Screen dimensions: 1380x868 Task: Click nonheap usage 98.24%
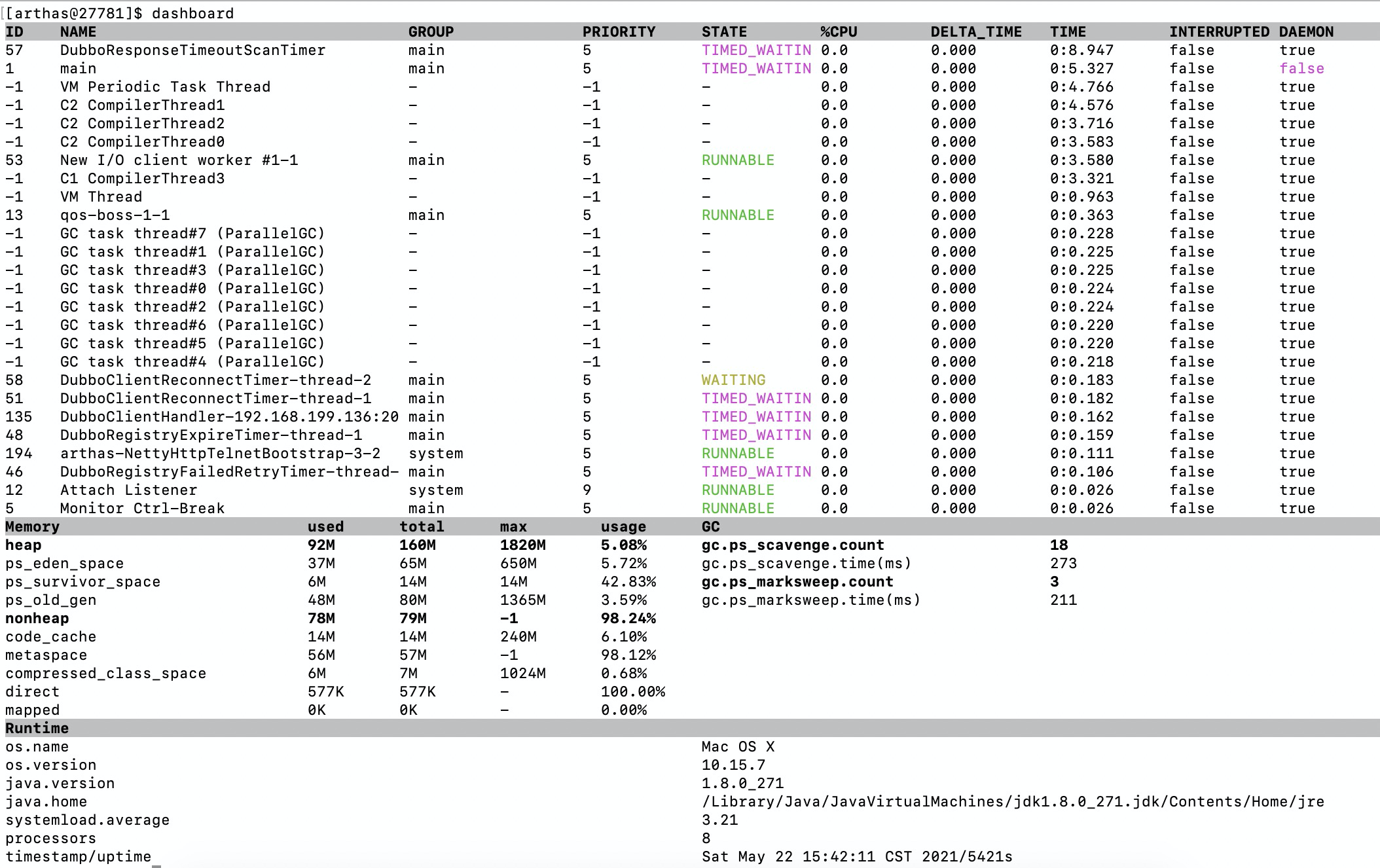tap(628, 618)
